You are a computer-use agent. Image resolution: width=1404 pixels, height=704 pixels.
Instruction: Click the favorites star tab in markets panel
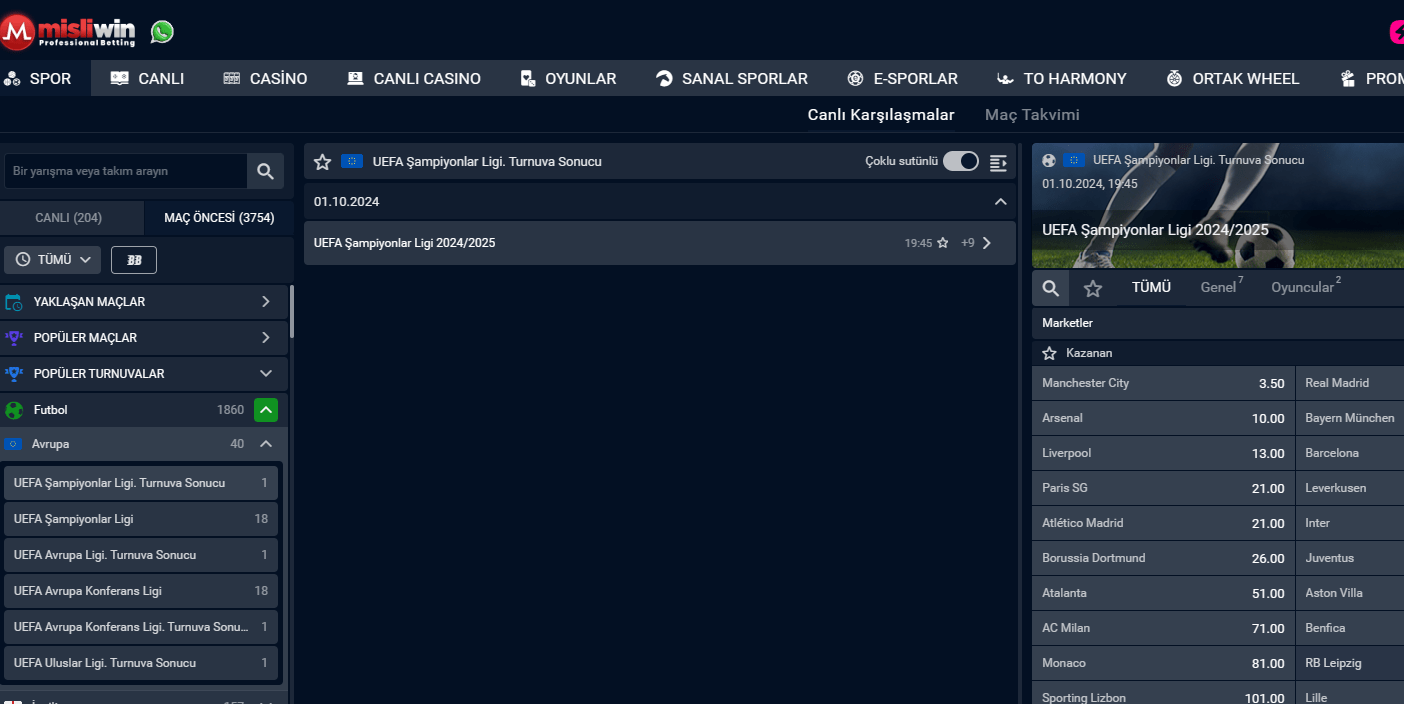(1093, 288)
